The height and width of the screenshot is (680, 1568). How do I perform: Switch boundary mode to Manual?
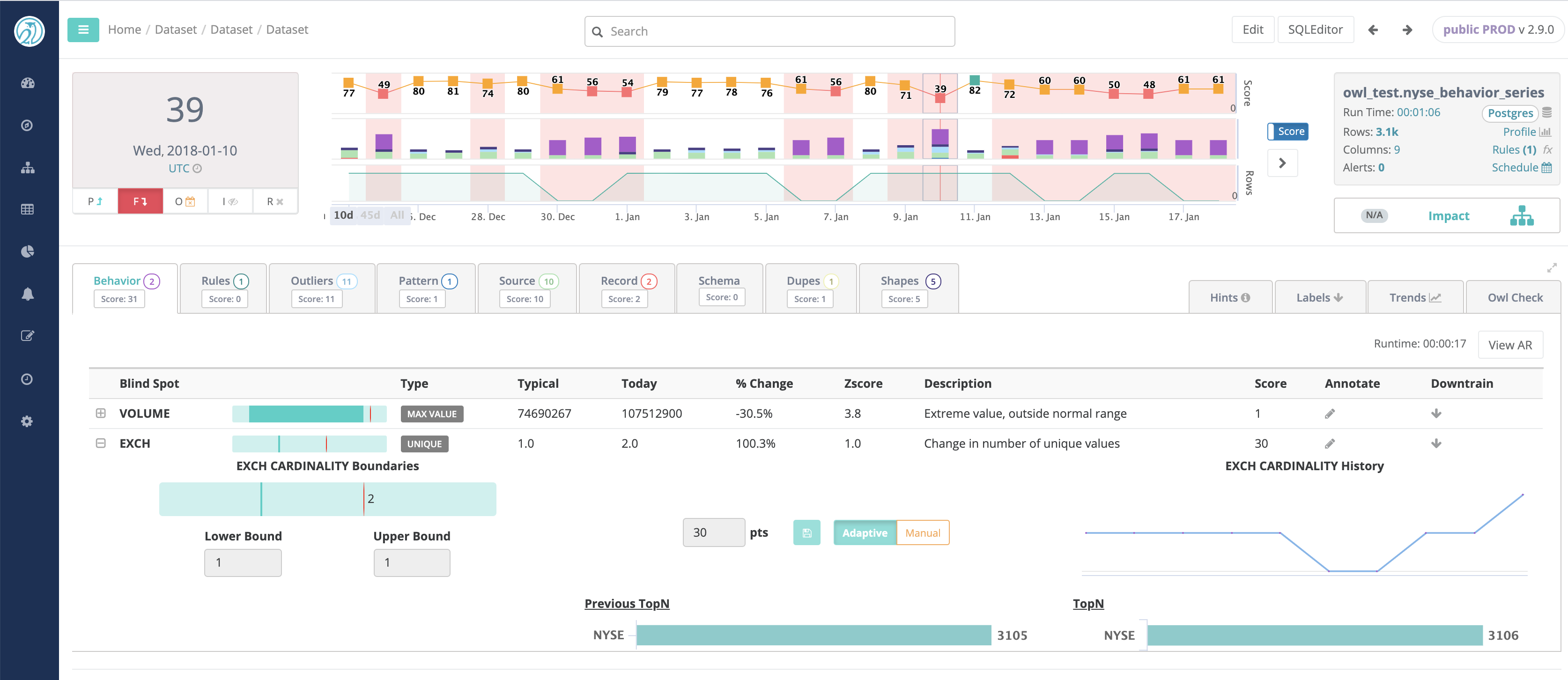922,532
